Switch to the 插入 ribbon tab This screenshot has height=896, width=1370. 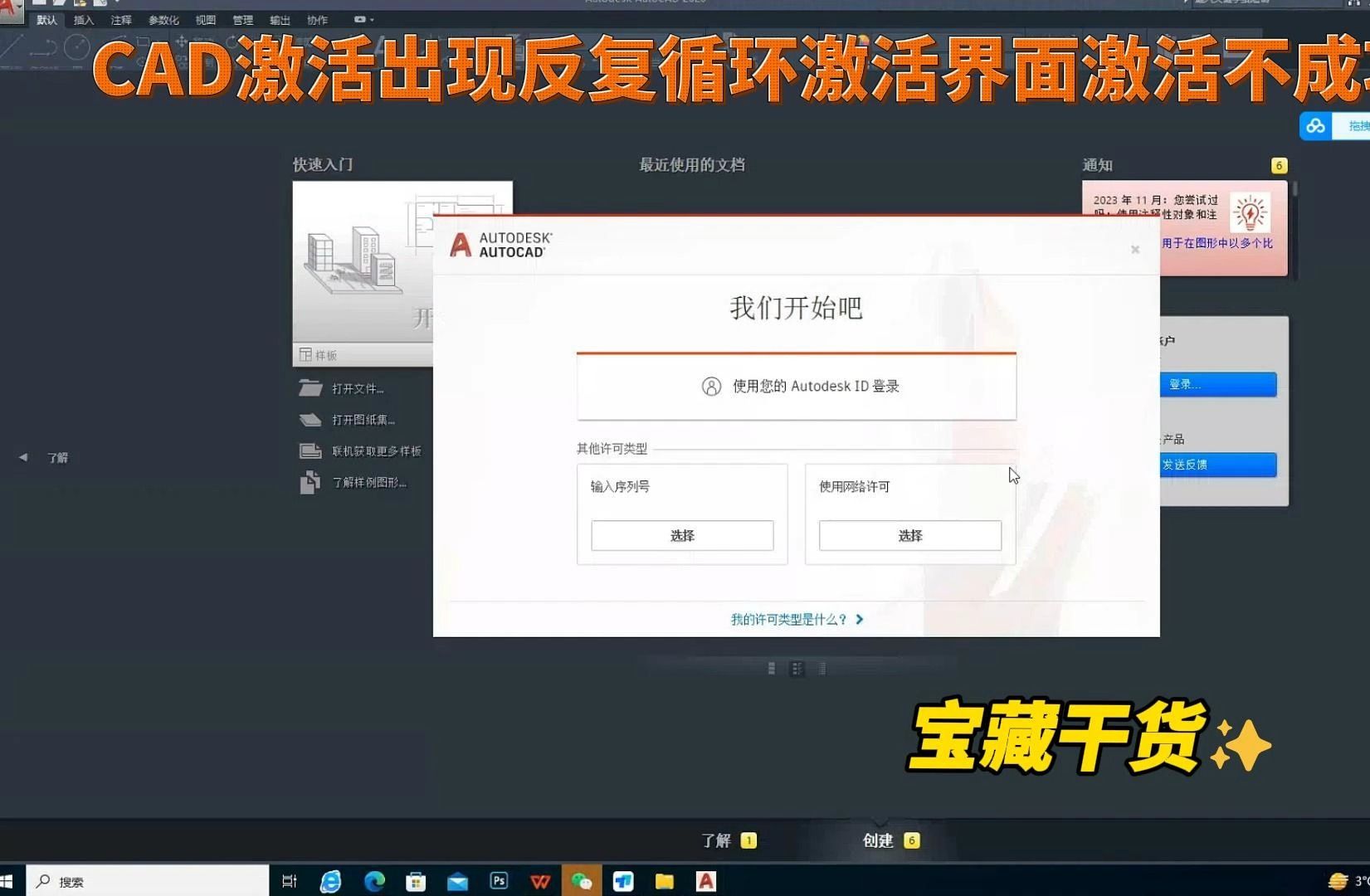tap(84, 19)
